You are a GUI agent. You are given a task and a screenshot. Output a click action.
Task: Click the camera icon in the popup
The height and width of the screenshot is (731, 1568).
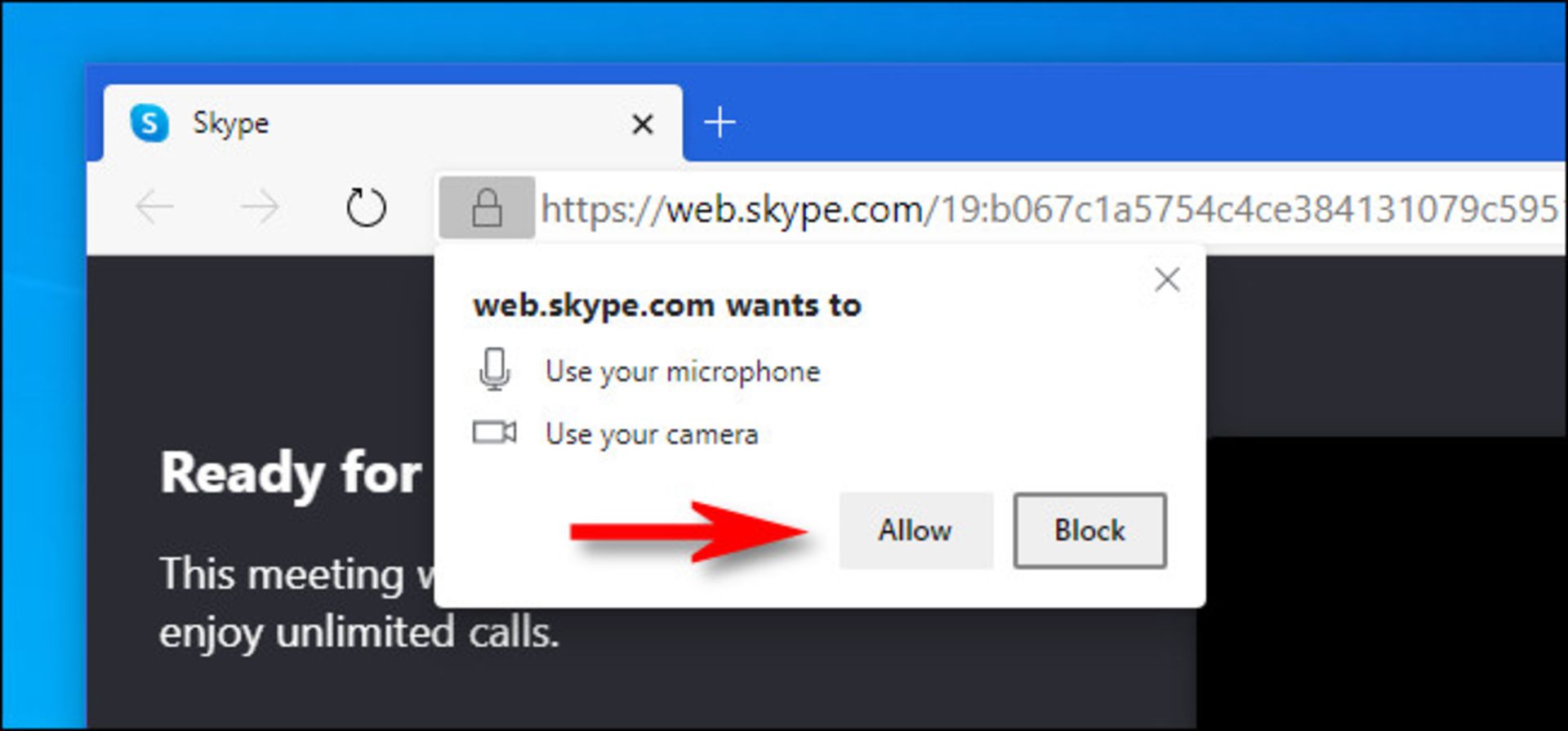coord(494,432)
